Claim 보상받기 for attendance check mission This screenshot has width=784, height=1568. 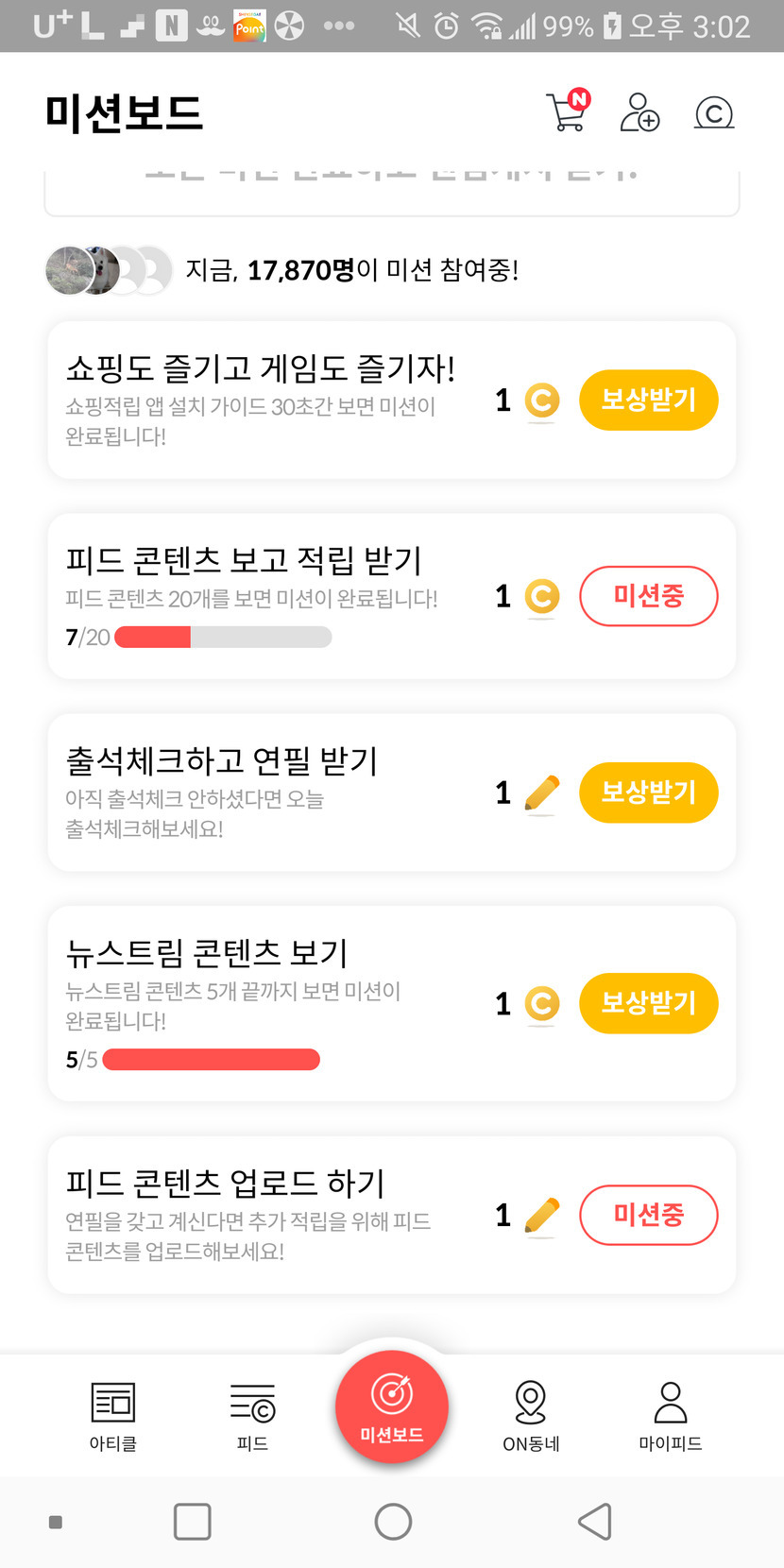tap(648, 793)
